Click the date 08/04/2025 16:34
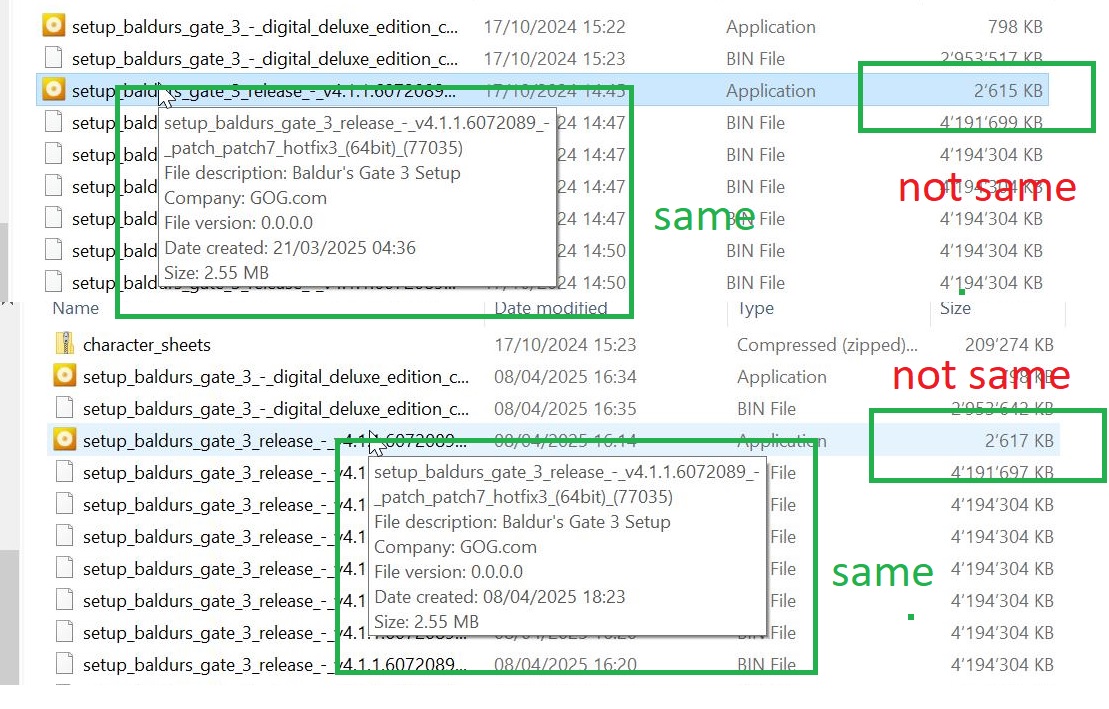 tap(565, 376)
